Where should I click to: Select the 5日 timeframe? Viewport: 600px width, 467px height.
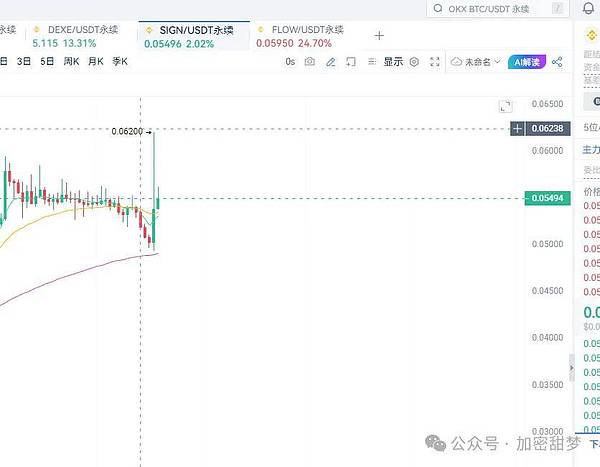pos(47,62)
